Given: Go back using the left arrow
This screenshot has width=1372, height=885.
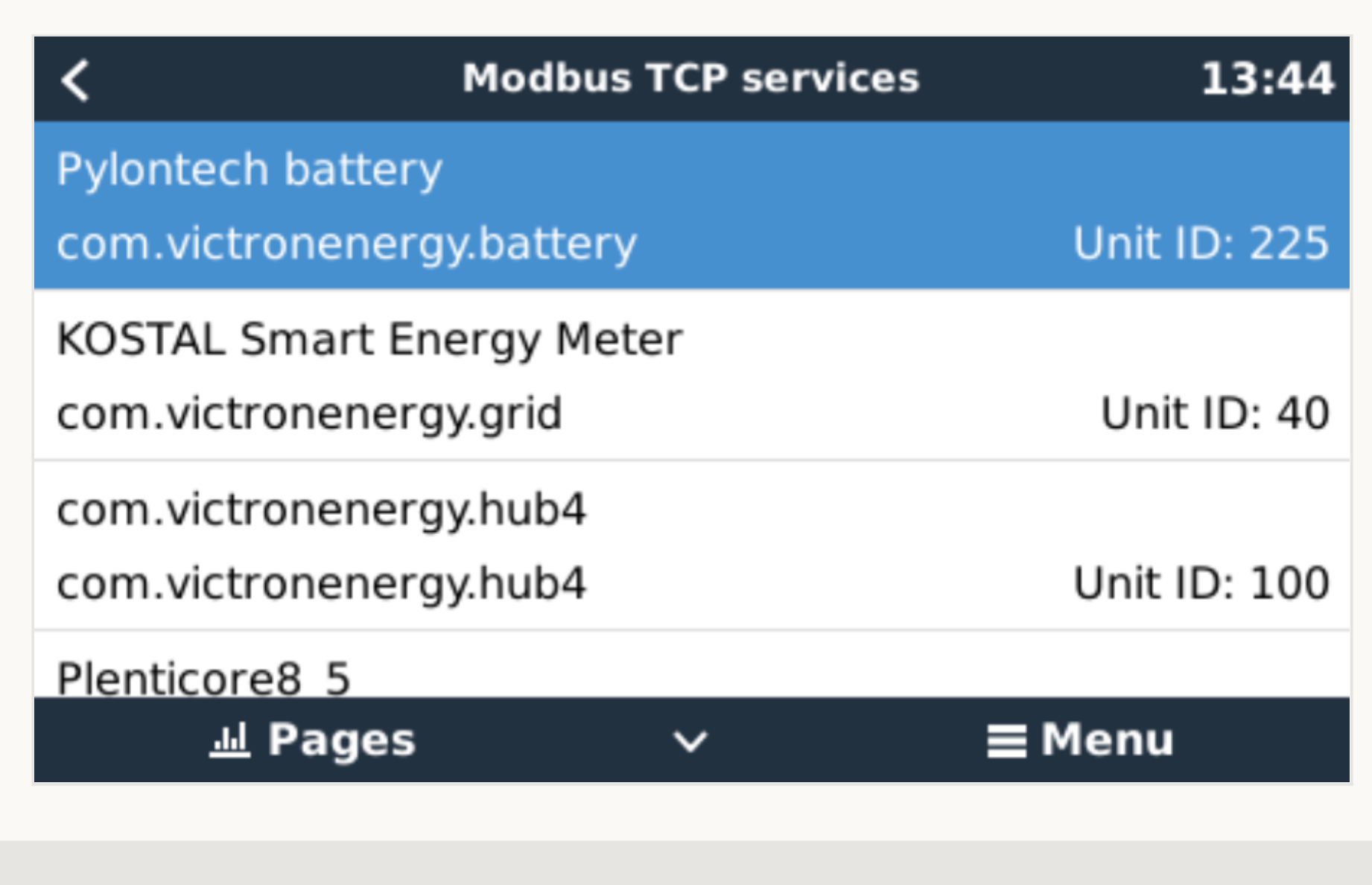Looking at the screenshot, I should pos(75,80).
